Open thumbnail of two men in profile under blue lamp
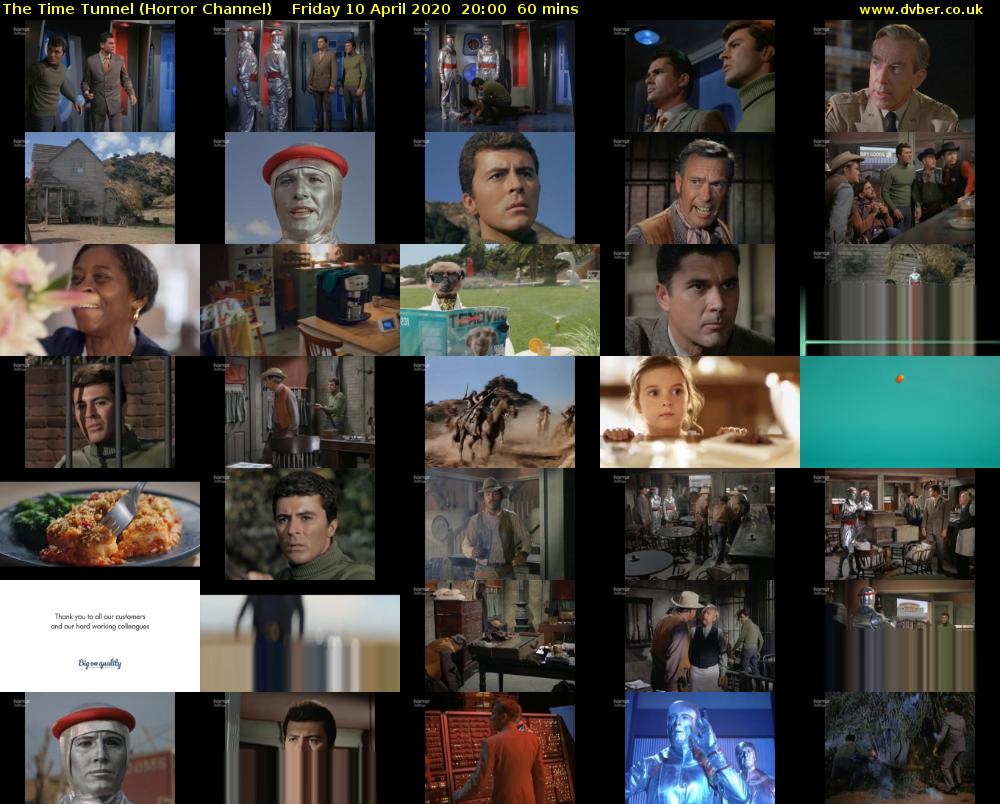Viewport: 1000px width, 804px height. point(700,76)
